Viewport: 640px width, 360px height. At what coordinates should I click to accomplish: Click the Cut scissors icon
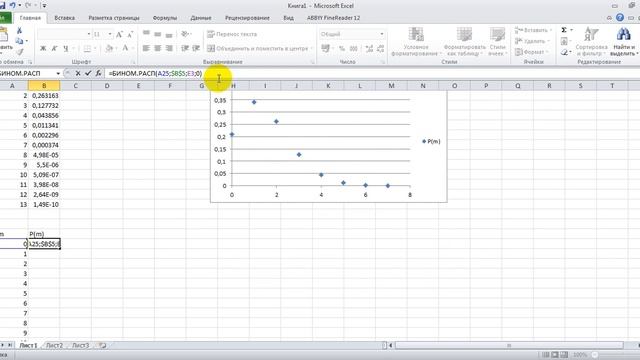point(19,31)
